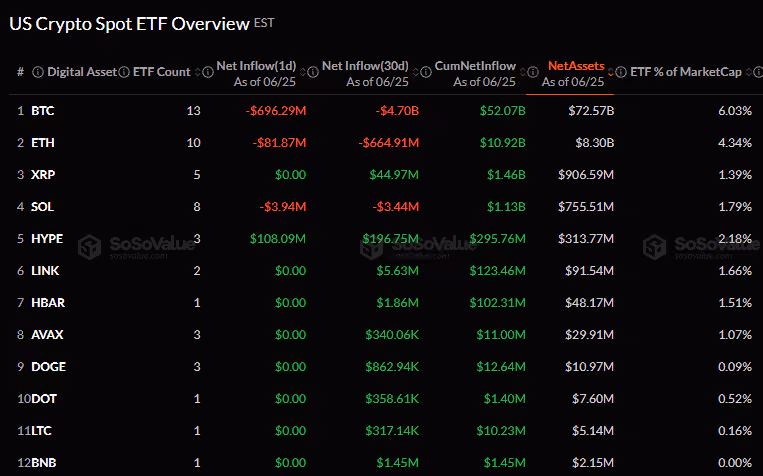Select the DOT asset name
The height and width of the screenshot is (476, 763).
tap(44, 399)
